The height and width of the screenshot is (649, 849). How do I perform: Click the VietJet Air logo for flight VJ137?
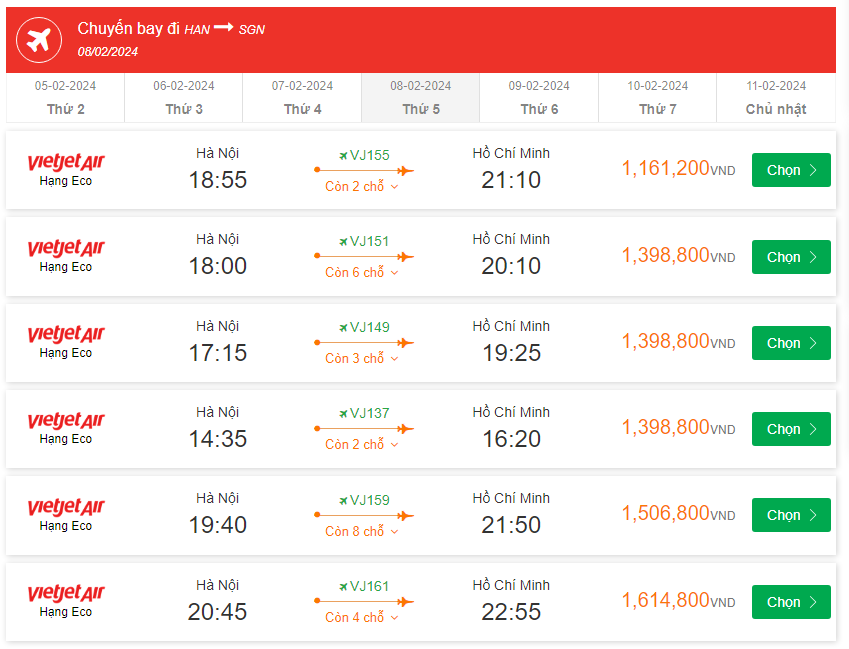tap(66, 421)
